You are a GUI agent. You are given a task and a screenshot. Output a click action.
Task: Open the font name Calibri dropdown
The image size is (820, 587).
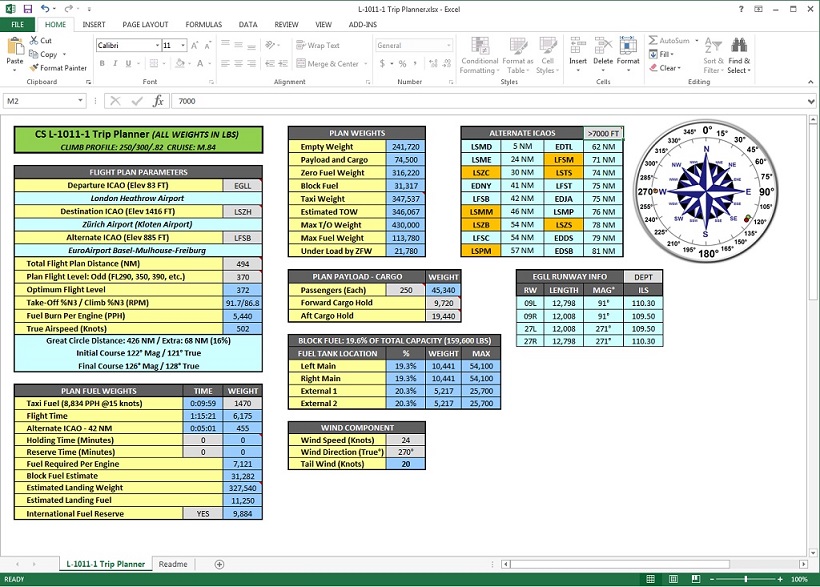point(157,46)
